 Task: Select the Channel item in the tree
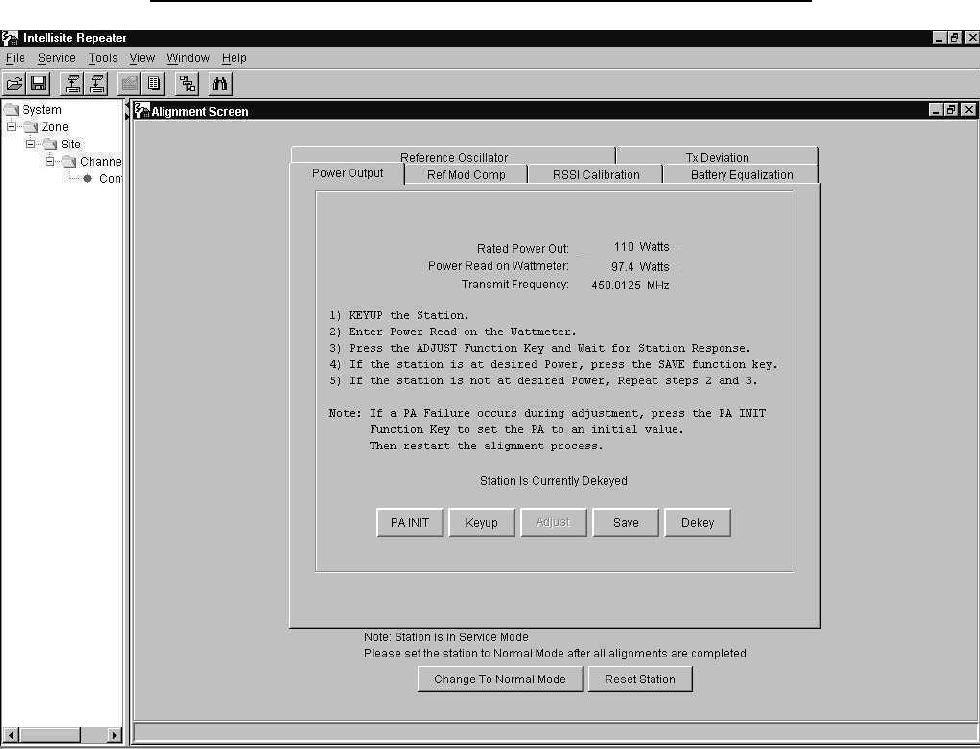[x=101, y=162]
